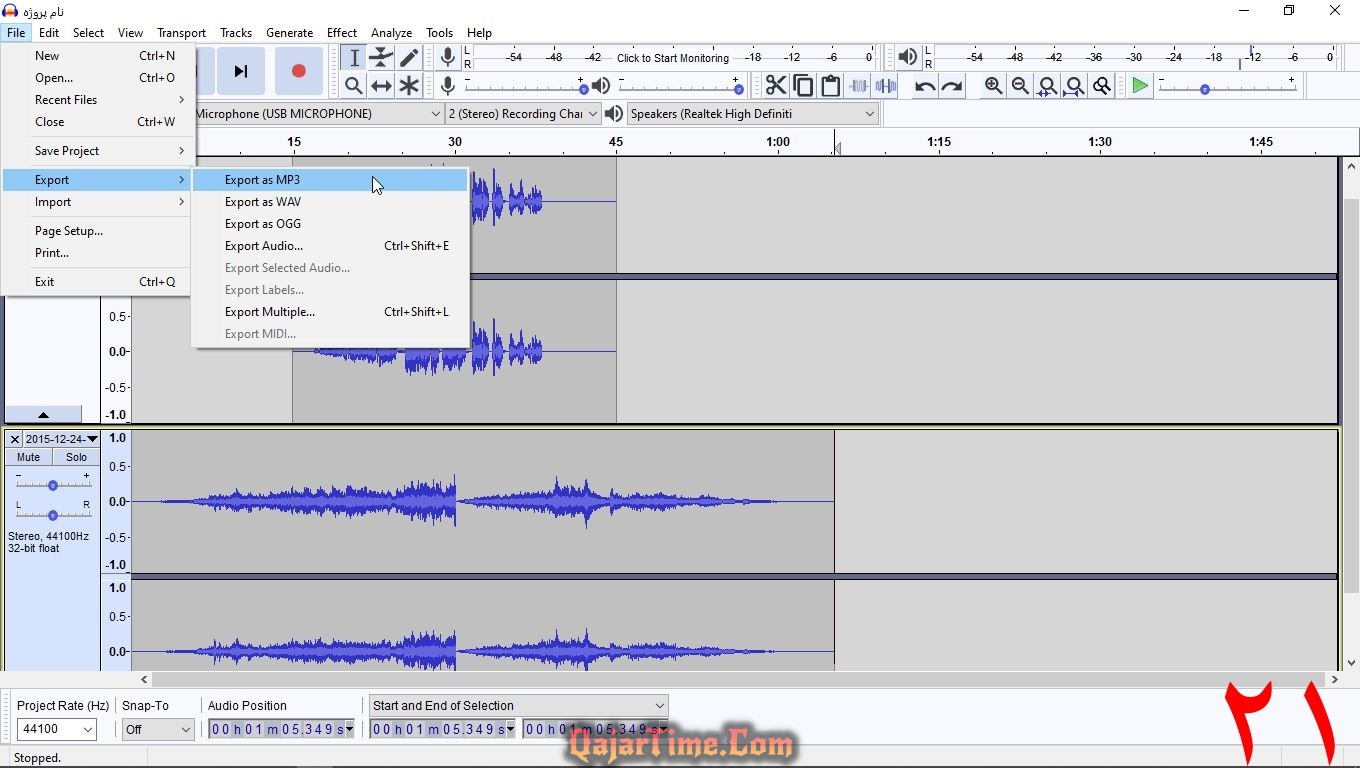Click the green Play-at-speed button
Screen dimensions: 1360x768
pyautogui.click(x=1139, y=86)
